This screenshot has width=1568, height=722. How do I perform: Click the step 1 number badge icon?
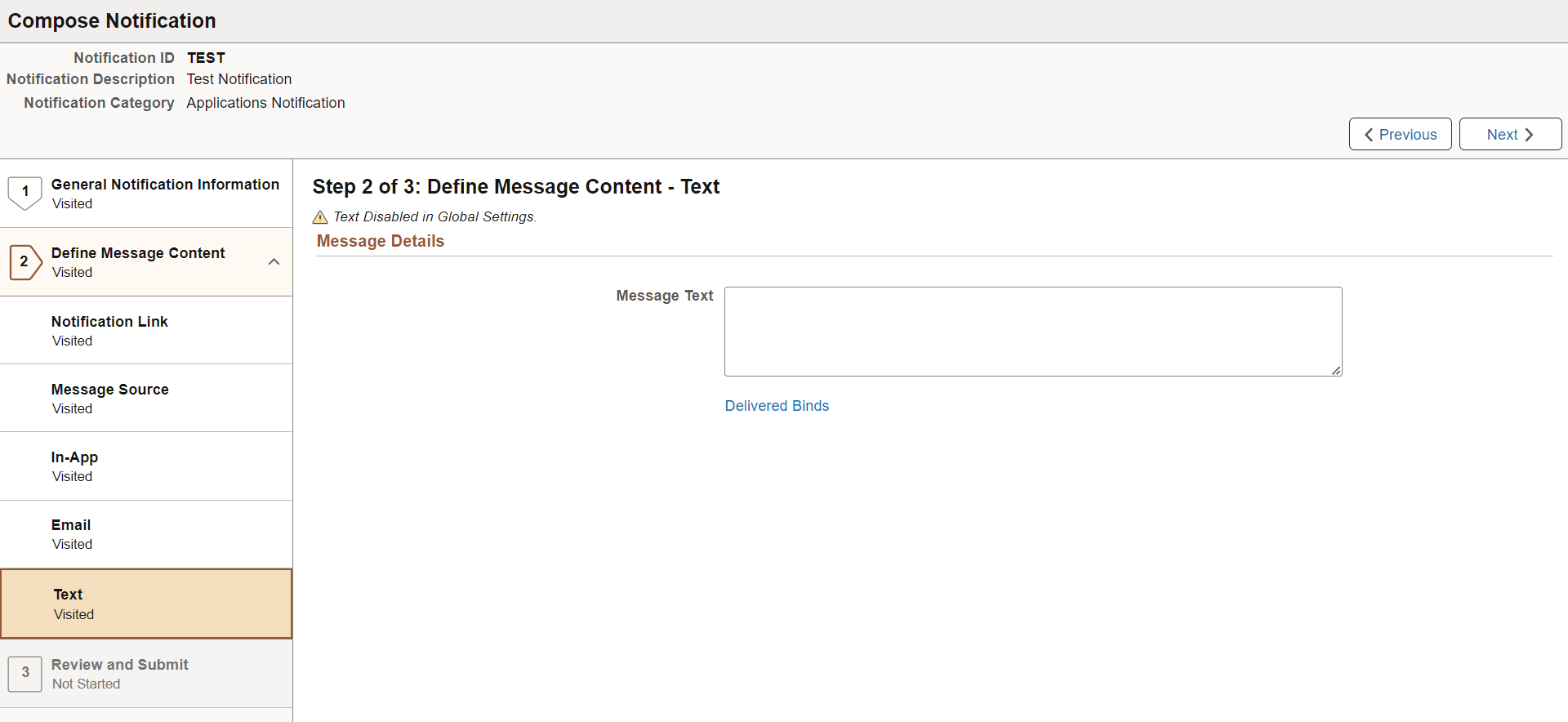25,194
